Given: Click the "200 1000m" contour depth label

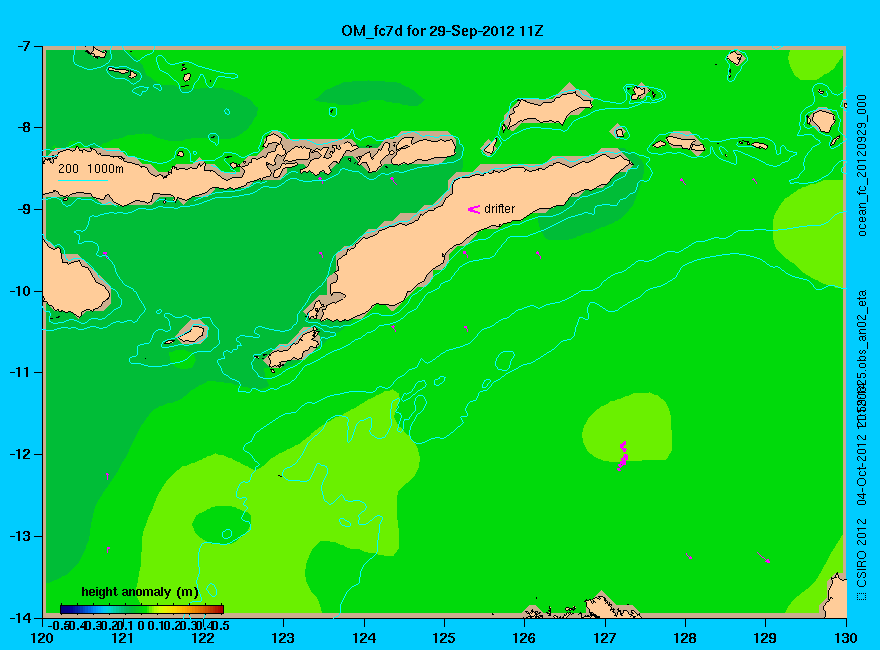Looking at the screenshot, I should pyautogui.click(x=91, y=168).
